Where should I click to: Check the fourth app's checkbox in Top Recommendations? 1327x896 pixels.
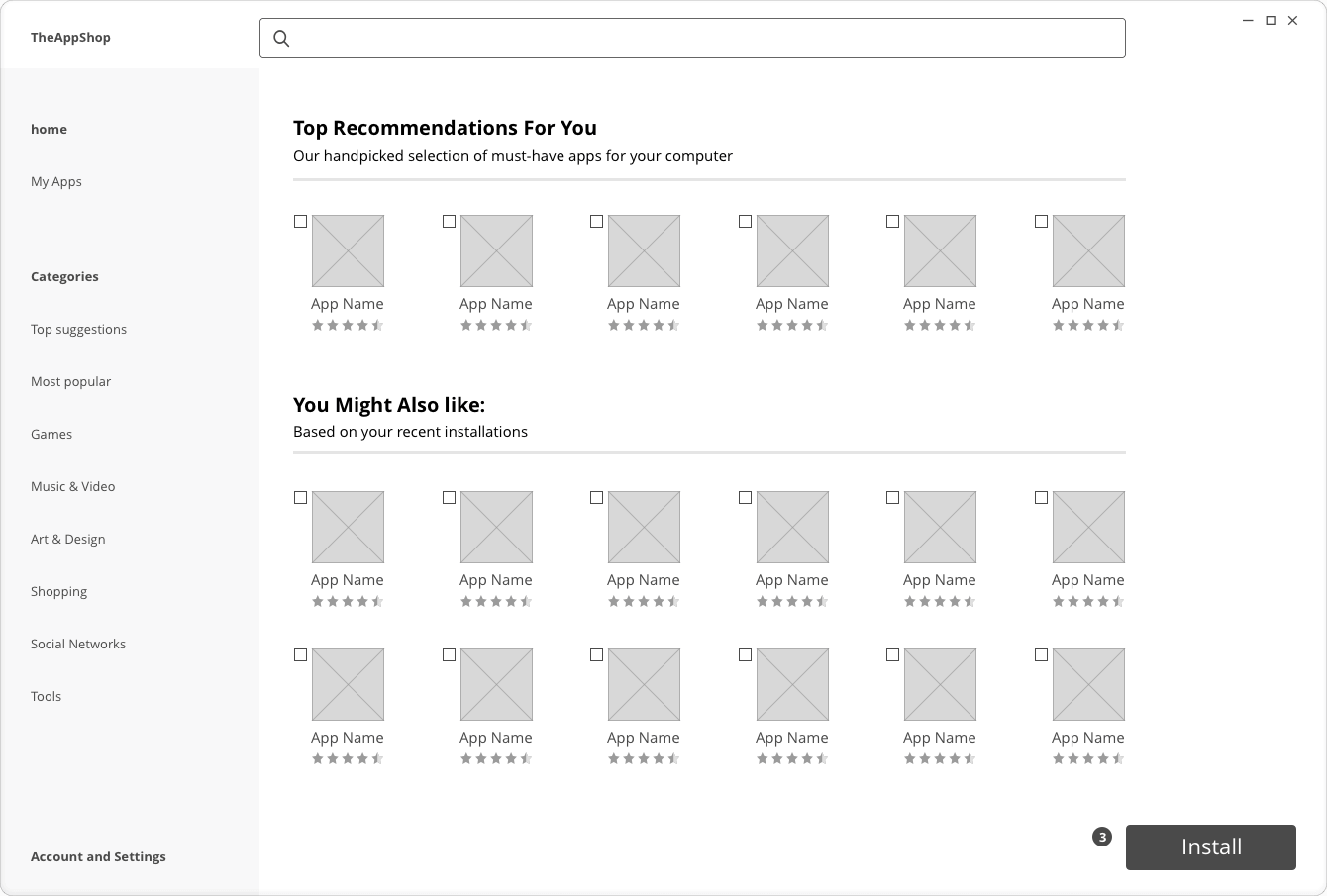[746, 222]
